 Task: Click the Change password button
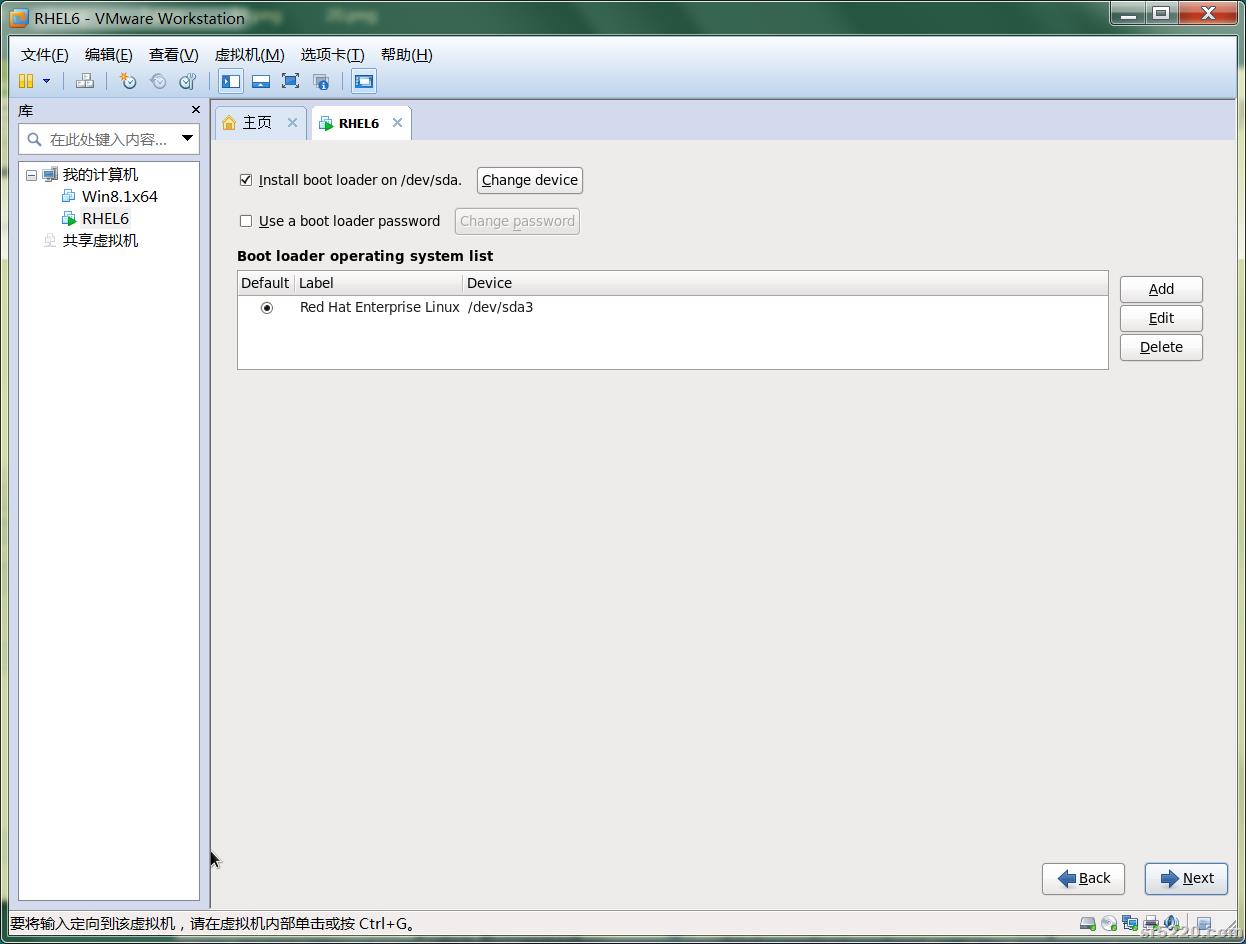(517, 221)
